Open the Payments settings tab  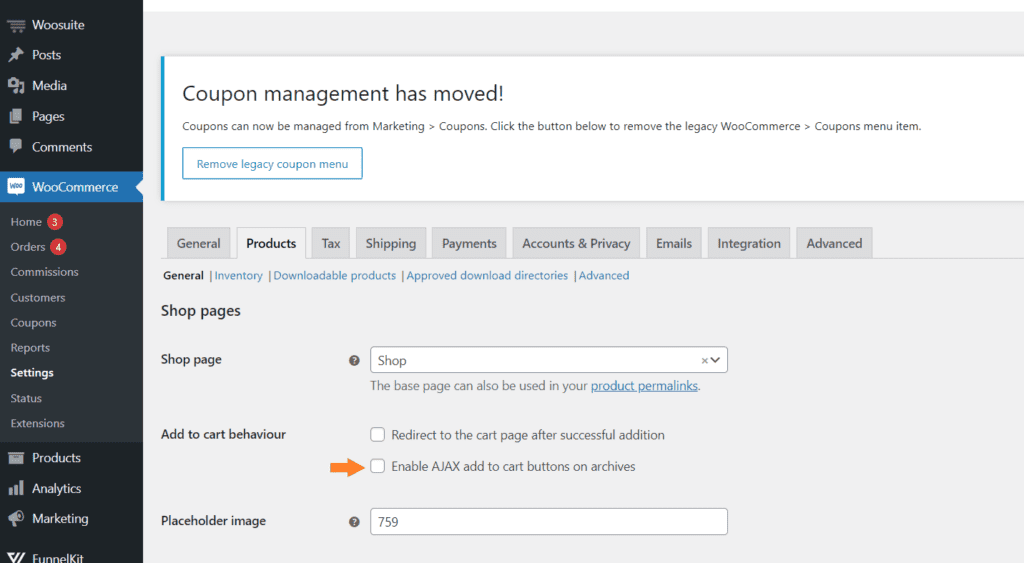469,243
